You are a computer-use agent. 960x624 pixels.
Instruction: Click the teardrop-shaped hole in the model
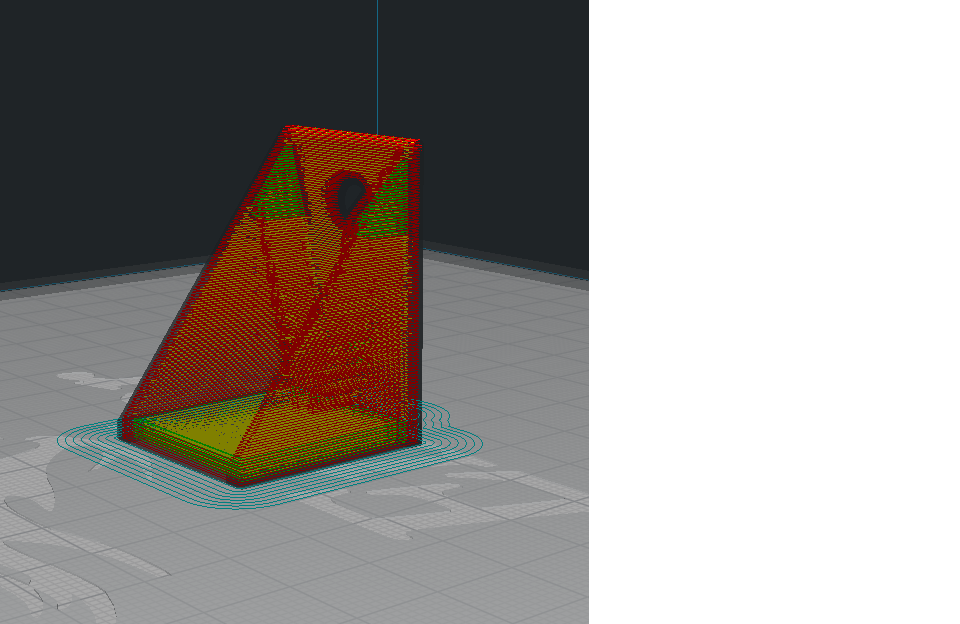coord(348,196)
